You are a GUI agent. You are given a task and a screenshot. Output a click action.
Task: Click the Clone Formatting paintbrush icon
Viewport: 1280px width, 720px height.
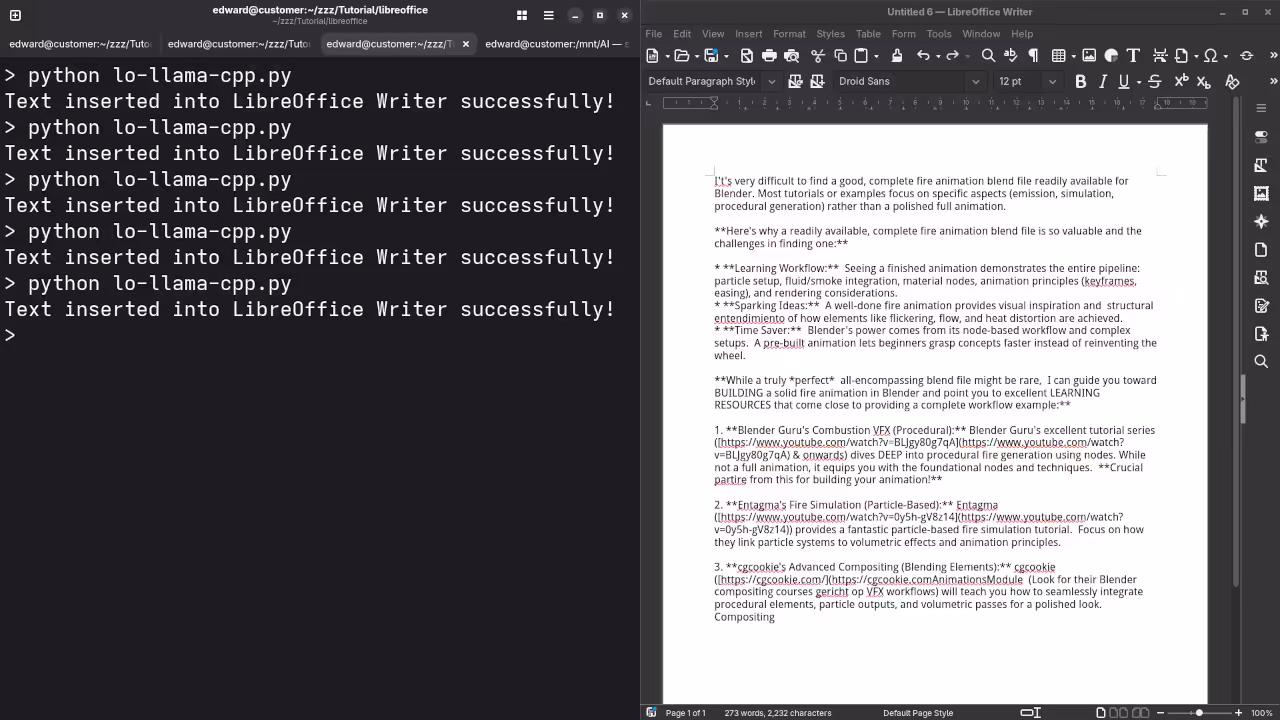click(x=898, y=56)
